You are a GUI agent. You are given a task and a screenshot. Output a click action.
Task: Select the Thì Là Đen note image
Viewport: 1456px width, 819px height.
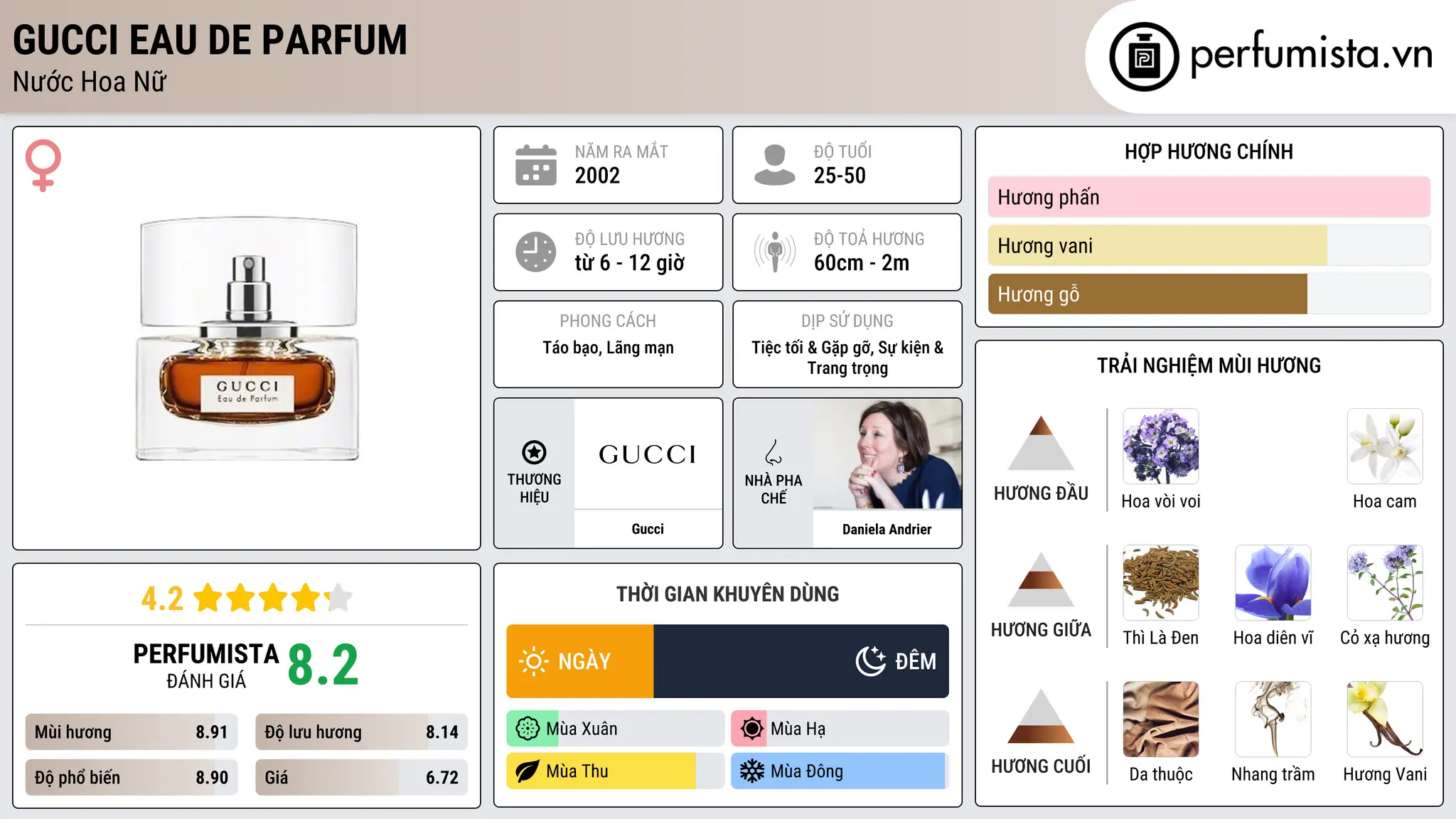(x=1161, y=583)
